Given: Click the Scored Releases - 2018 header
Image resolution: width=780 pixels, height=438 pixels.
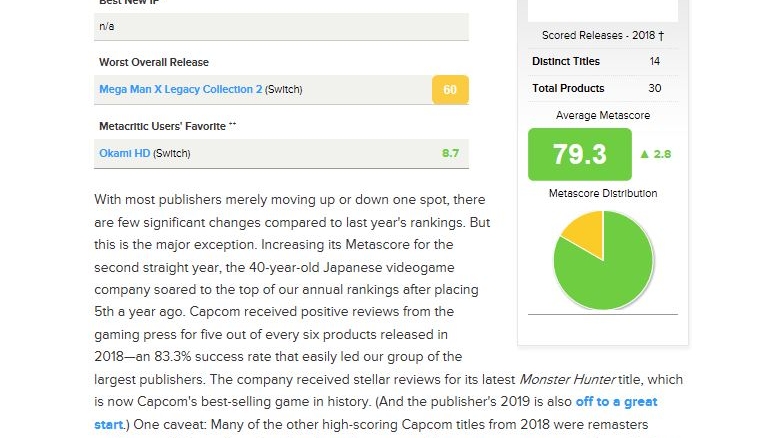Looking at the screenshot, I should tap(602, 35).
